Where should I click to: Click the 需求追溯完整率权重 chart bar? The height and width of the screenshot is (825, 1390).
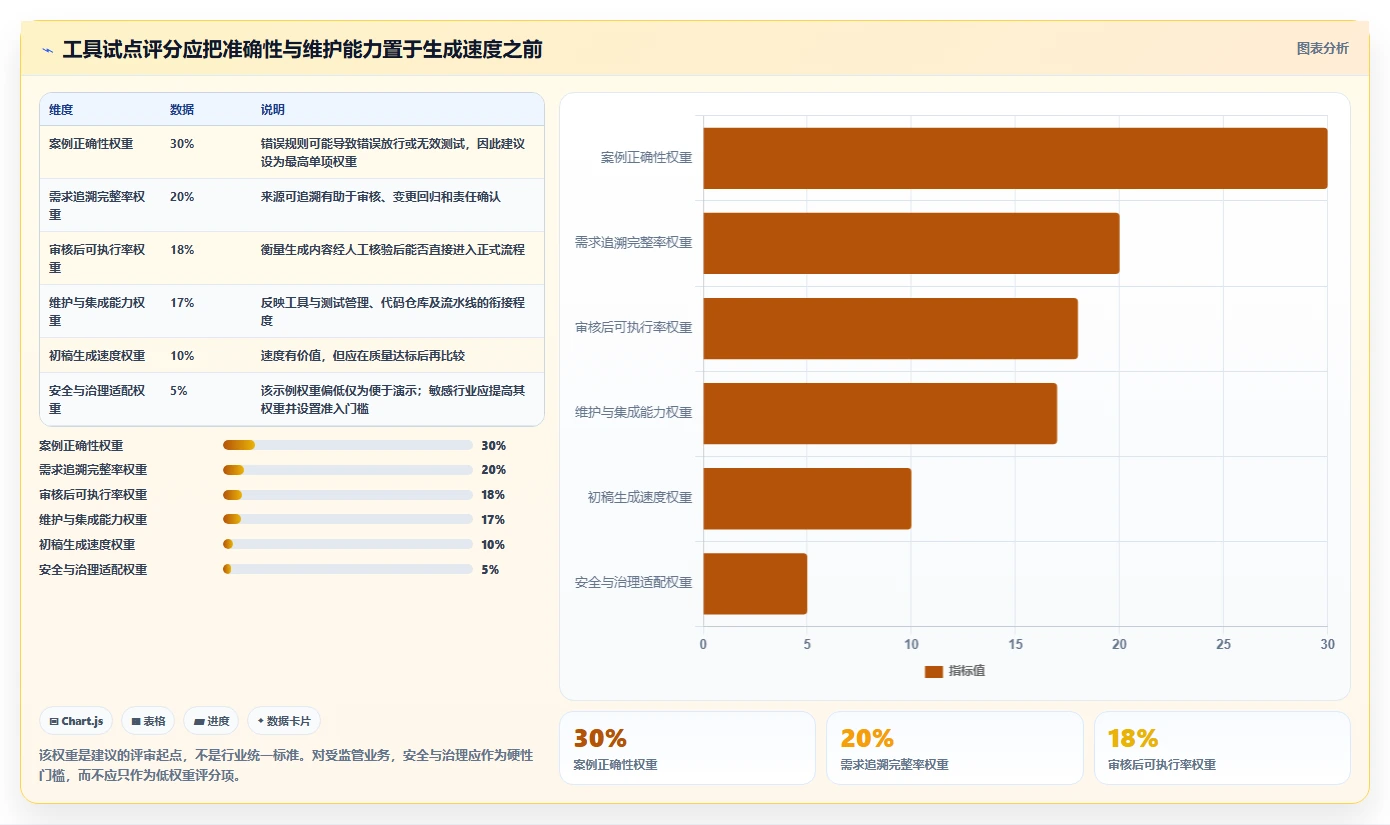[911, 243]
